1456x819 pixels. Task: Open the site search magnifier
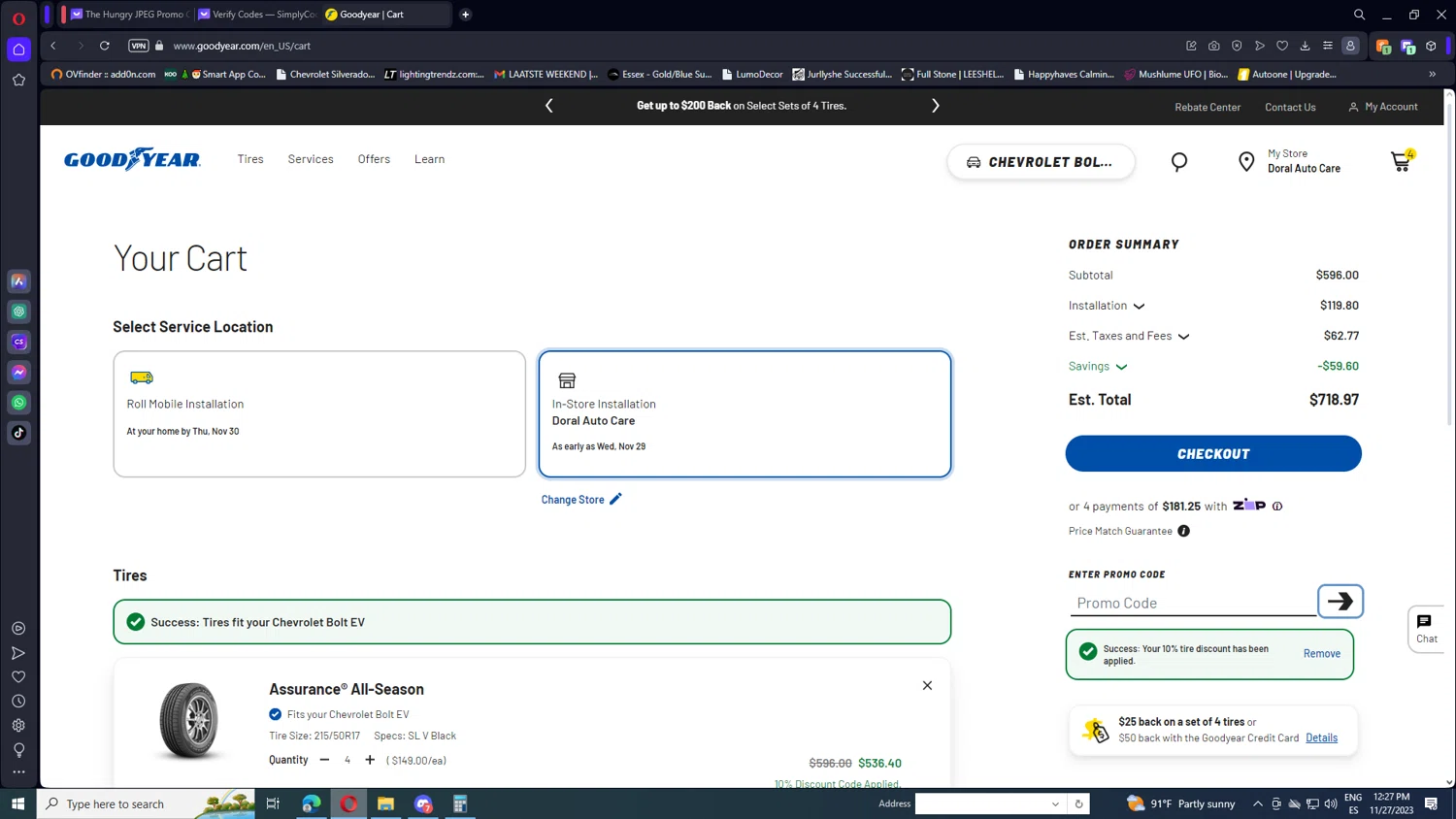click(1179, 162)
